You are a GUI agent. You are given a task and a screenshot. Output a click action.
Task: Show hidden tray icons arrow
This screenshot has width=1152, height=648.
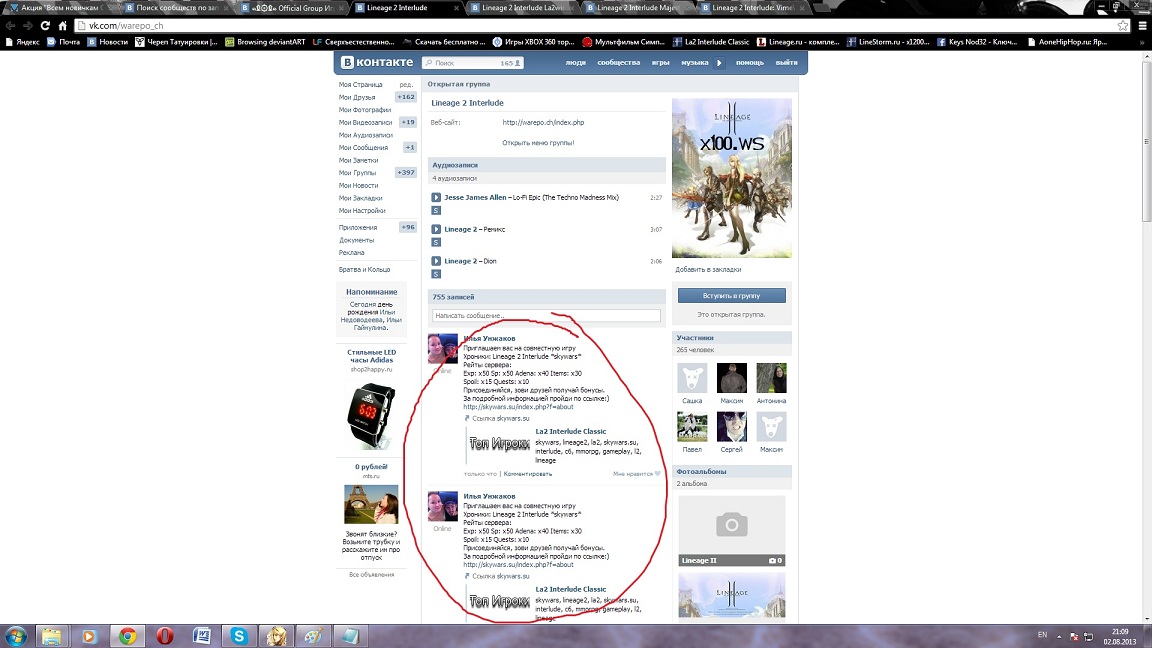pyautogui.click(x=1059, y=636)
